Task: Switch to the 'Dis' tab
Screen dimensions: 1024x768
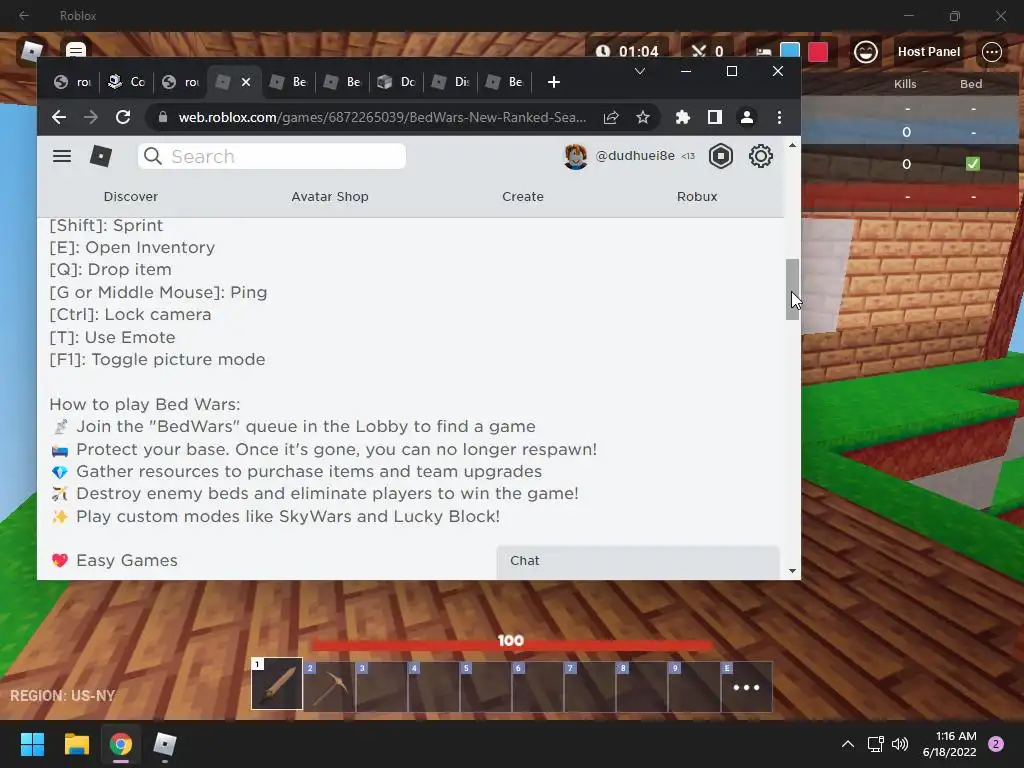Action: coord(451,82)
